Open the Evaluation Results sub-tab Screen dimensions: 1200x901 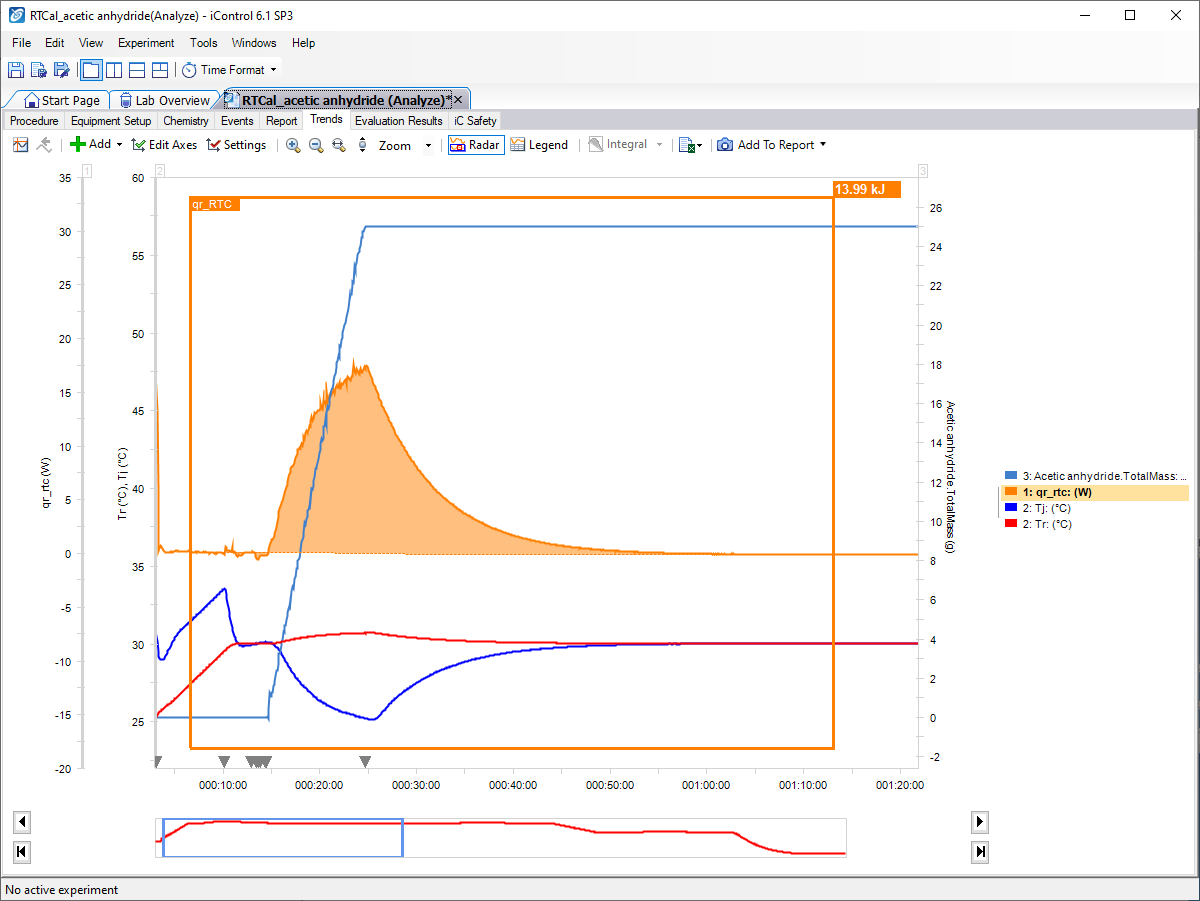(399, 121)
